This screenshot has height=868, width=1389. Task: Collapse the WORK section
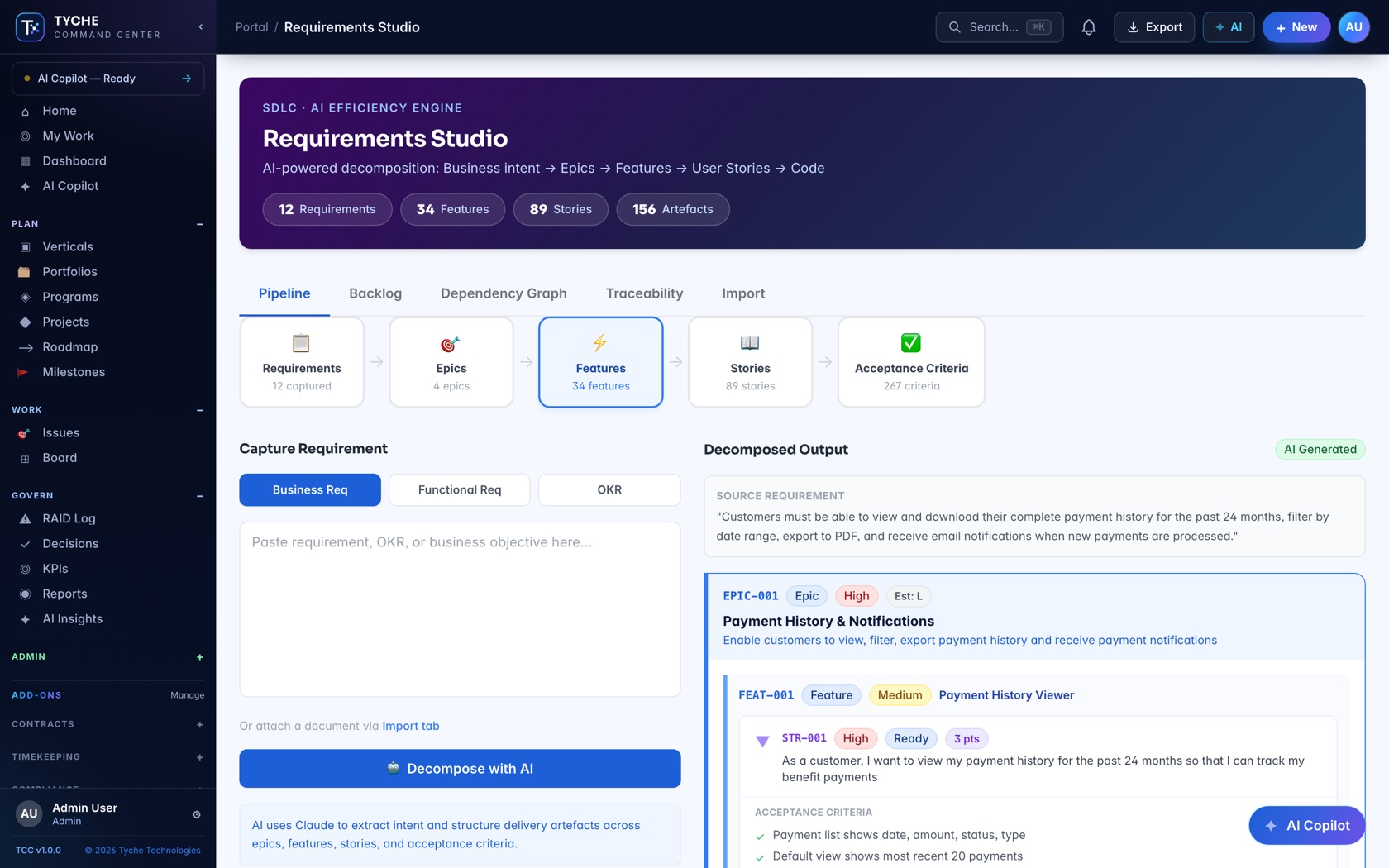[199, 410]
